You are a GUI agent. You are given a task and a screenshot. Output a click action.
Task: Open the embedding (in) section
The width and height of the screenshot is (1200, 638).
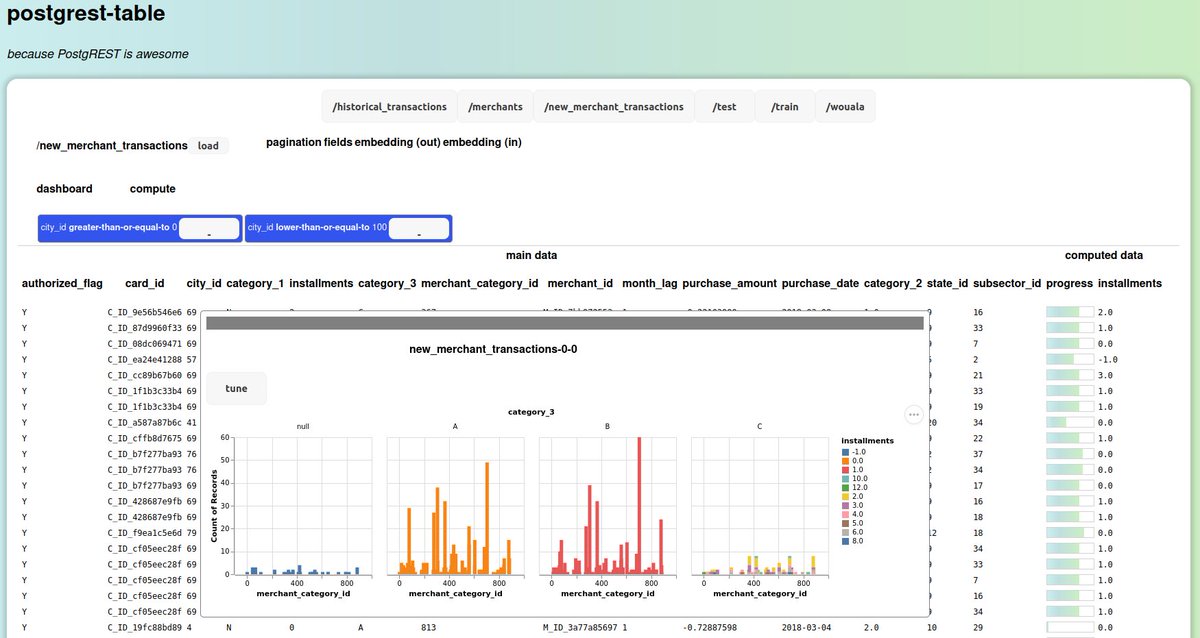482,142
